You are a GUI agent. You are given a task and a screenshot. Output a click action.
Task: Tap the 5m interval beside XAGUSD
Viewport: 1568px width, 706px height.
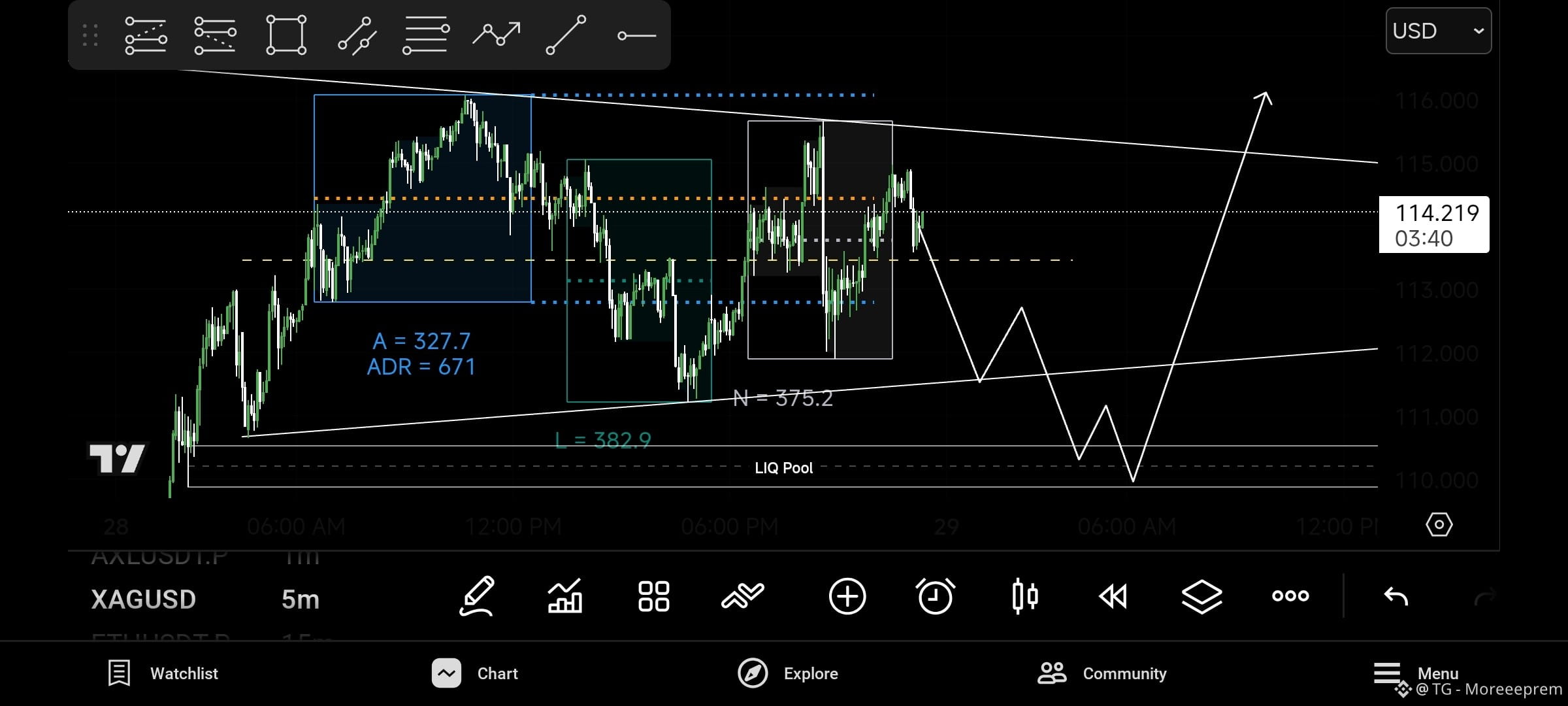(301, 599)
